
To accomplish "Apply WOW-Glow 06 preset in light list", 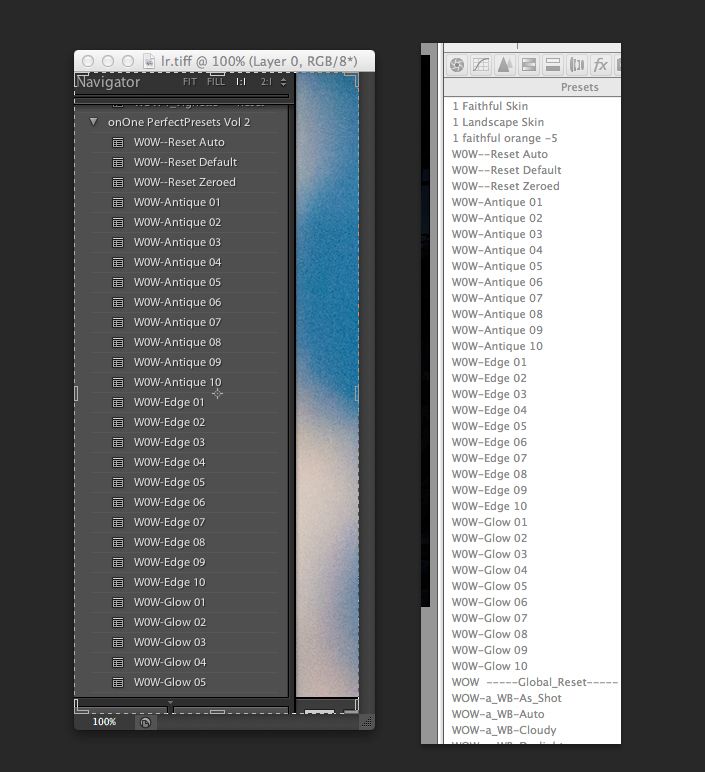I will [x=489, y=602].
